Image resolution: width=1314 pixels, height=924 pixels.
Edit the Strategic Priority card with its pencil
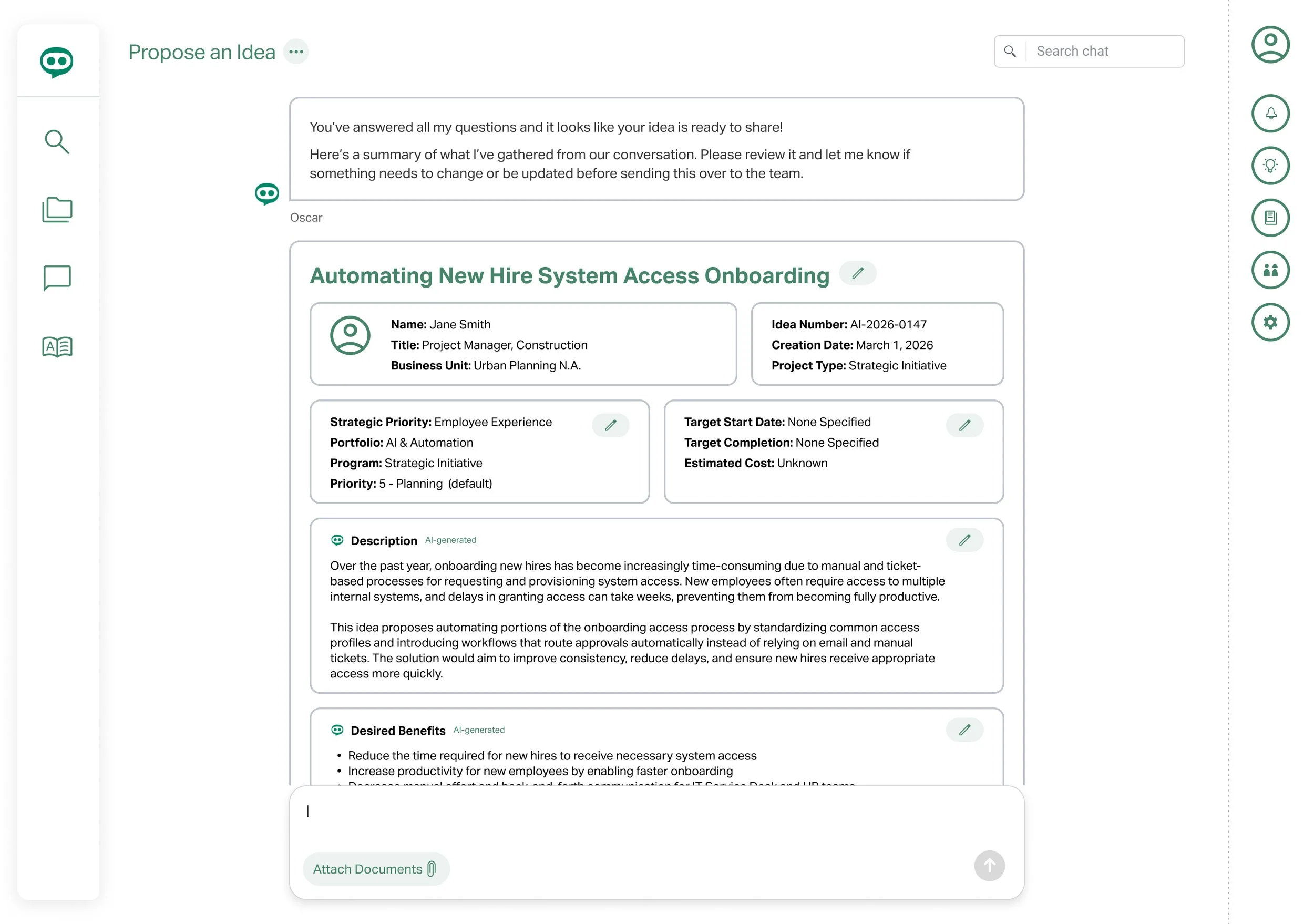[611, 425]
